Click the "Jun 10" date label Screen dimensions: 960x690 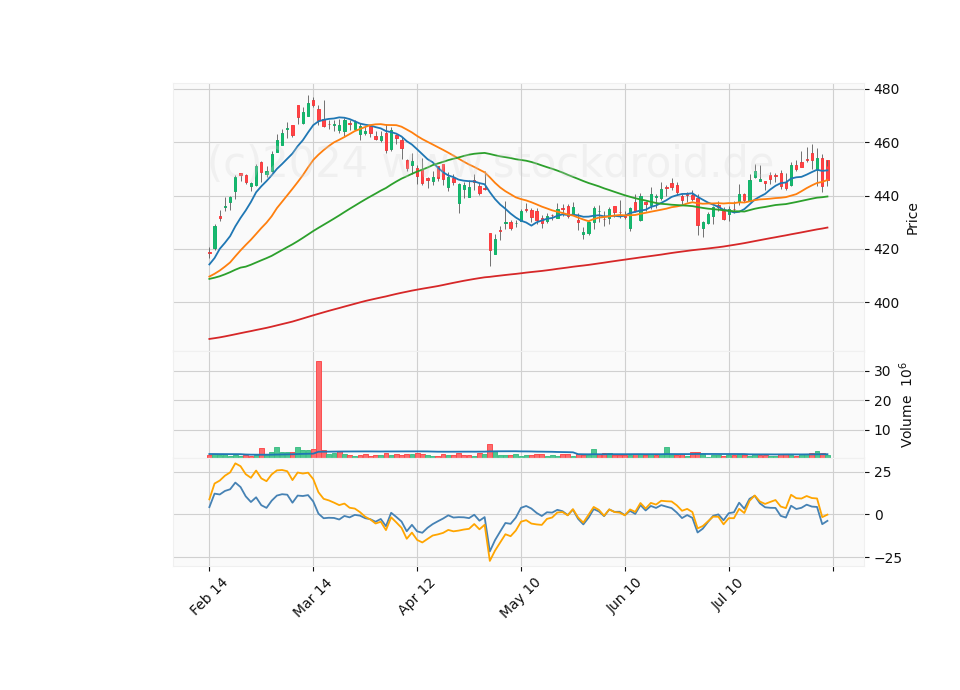pyautogui.click(x=623, y=596)
